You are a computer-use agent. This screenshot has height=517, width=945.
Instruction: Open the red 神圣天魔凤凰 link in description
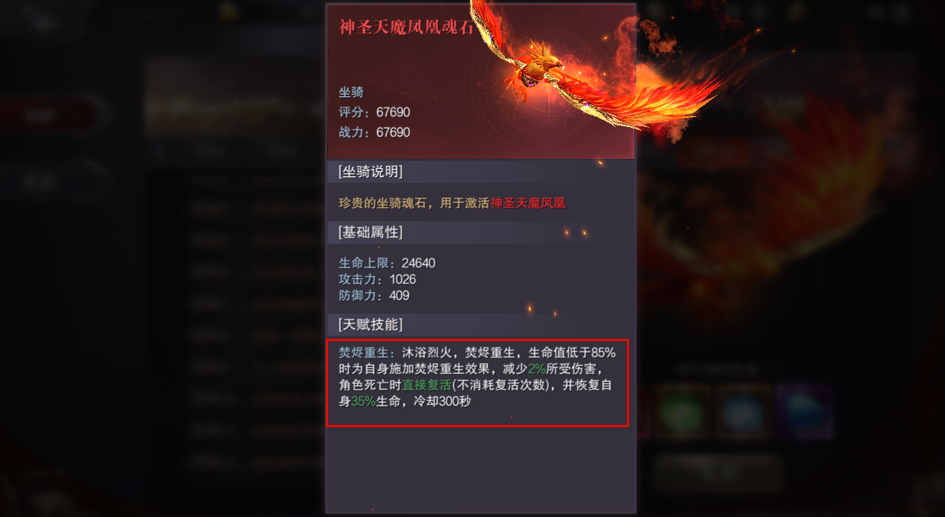pos(528,203)
